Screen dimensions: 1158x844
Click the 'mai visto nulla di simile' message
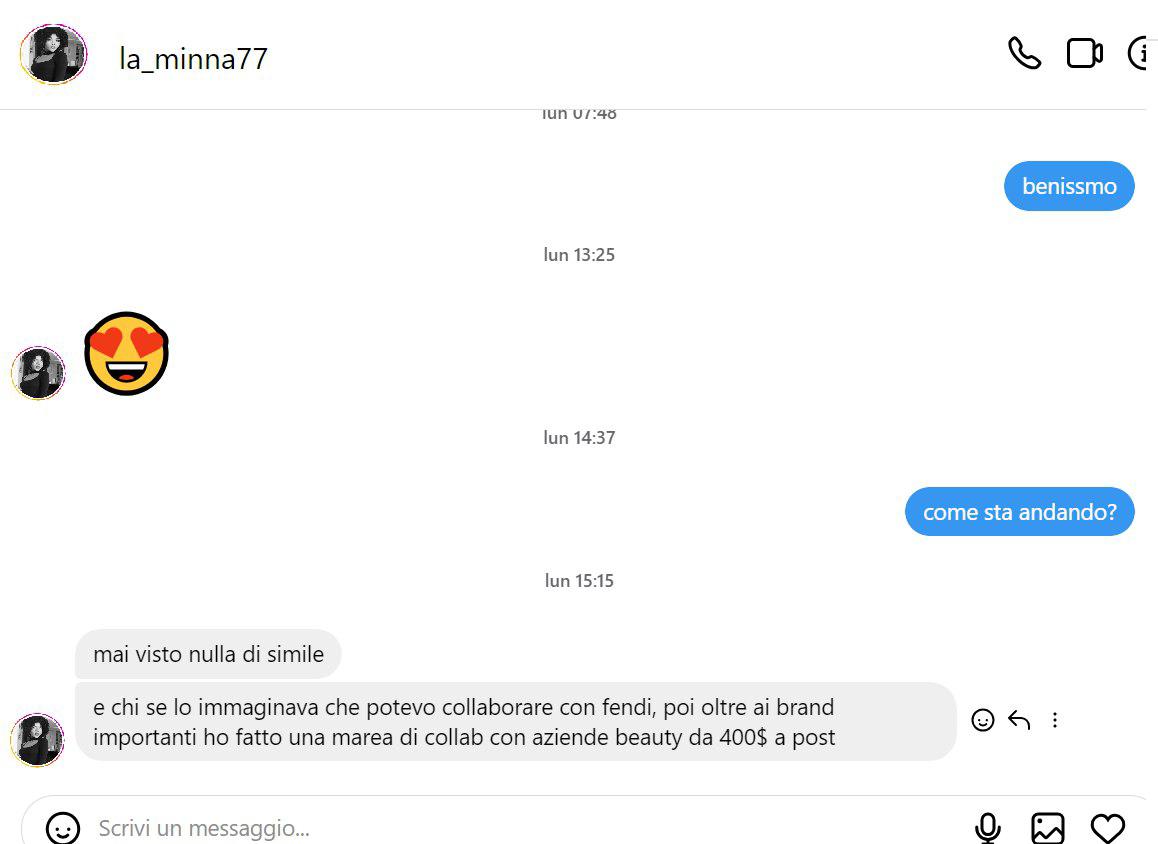[x=208, y=653]
